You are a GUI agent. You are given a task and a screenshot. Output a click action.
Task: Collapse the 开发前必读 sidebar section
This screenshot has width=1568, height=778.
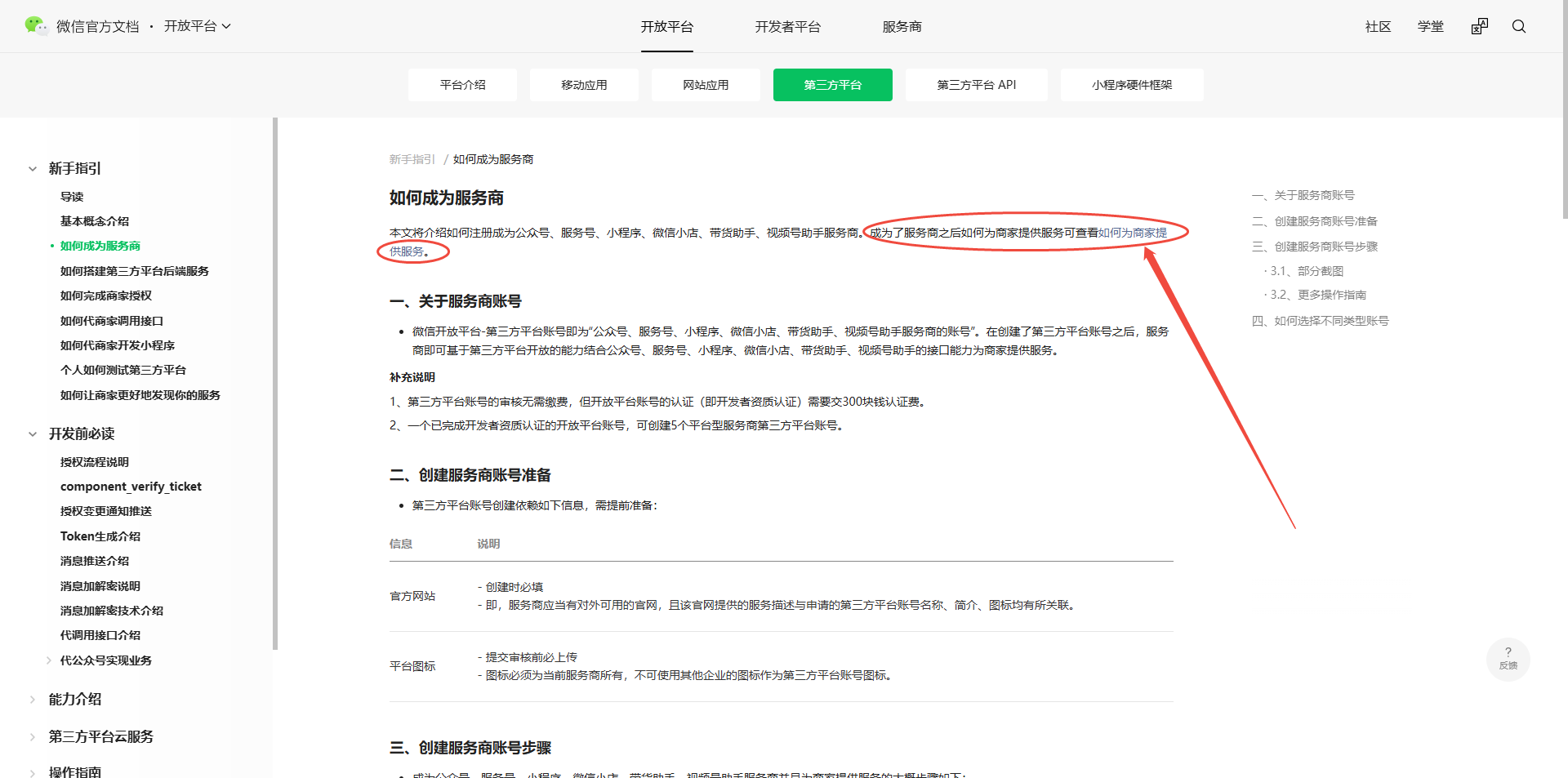coord(33,434)
